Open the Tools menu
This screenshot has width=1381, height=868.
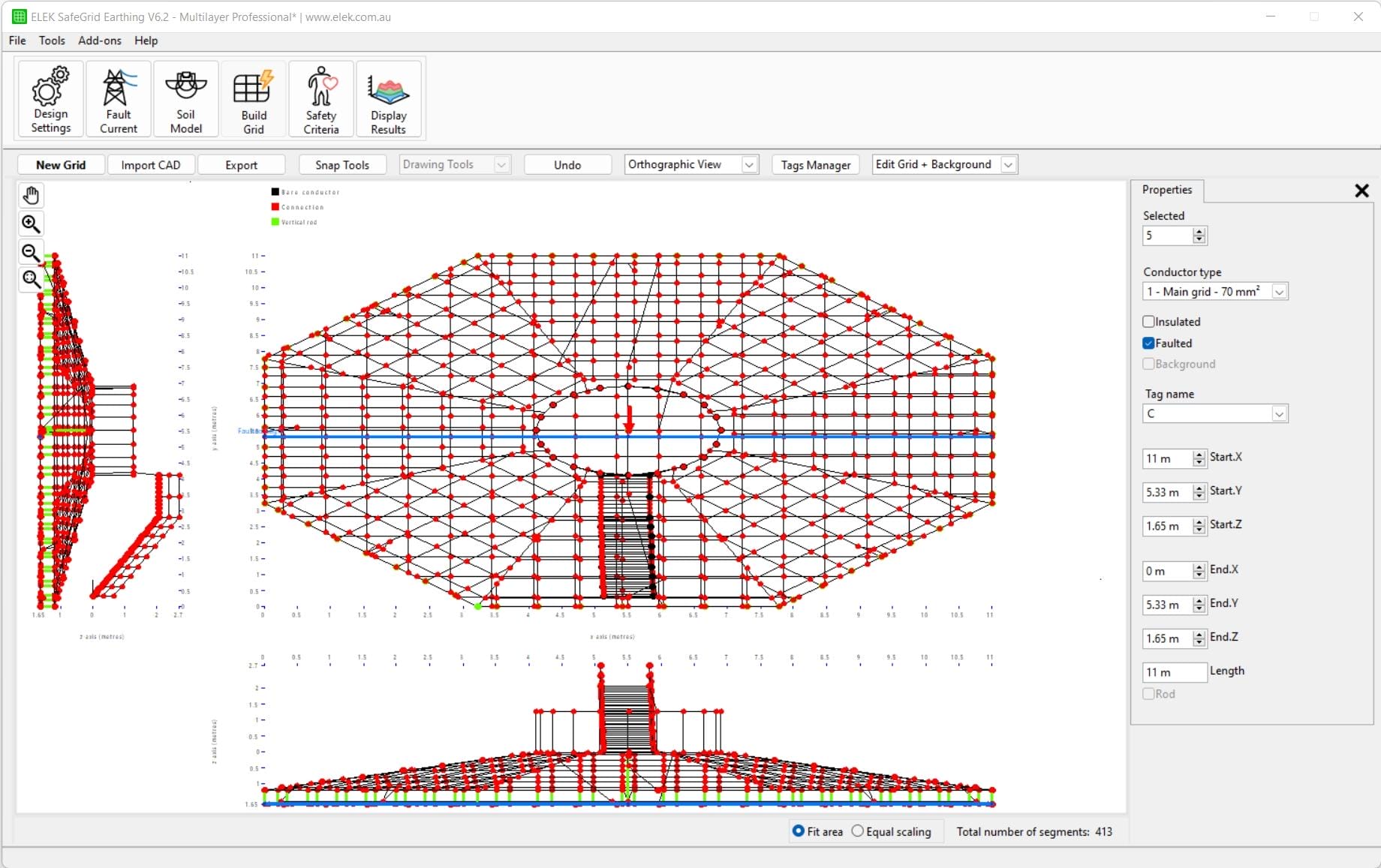point(51,41)
